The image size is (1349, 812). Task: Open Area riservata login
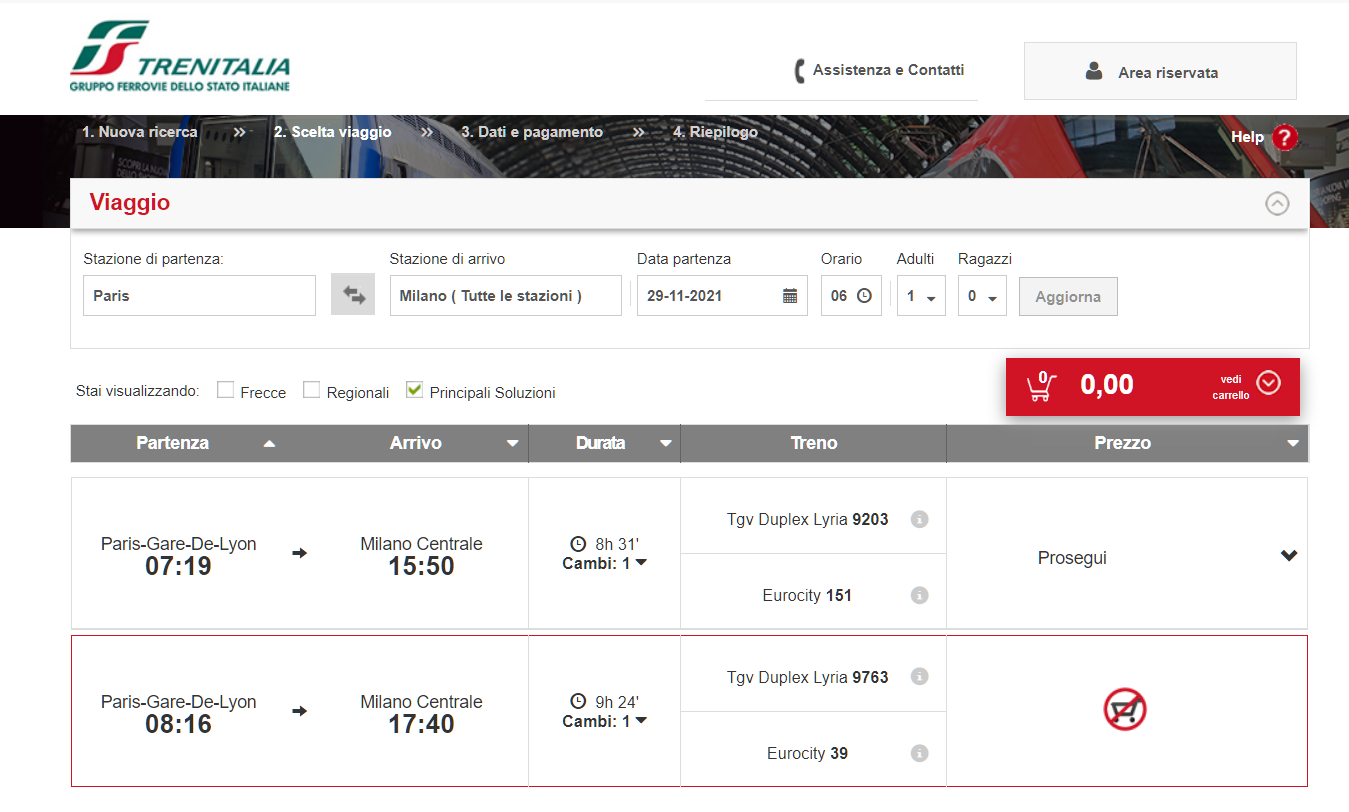coord(1160,71)
